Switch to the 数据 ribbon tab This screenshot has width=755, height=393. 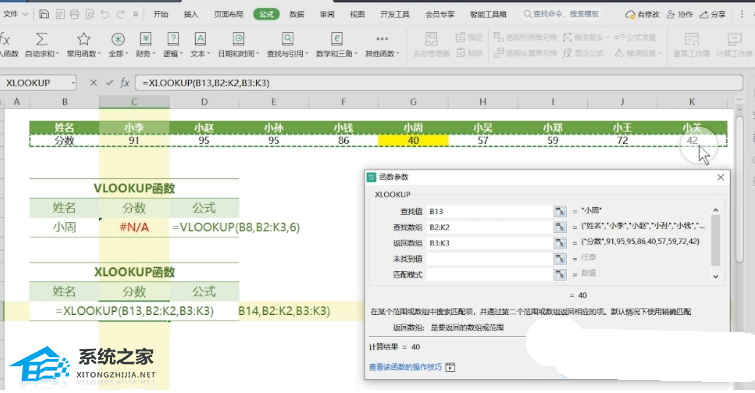click(x=297, y=14)
